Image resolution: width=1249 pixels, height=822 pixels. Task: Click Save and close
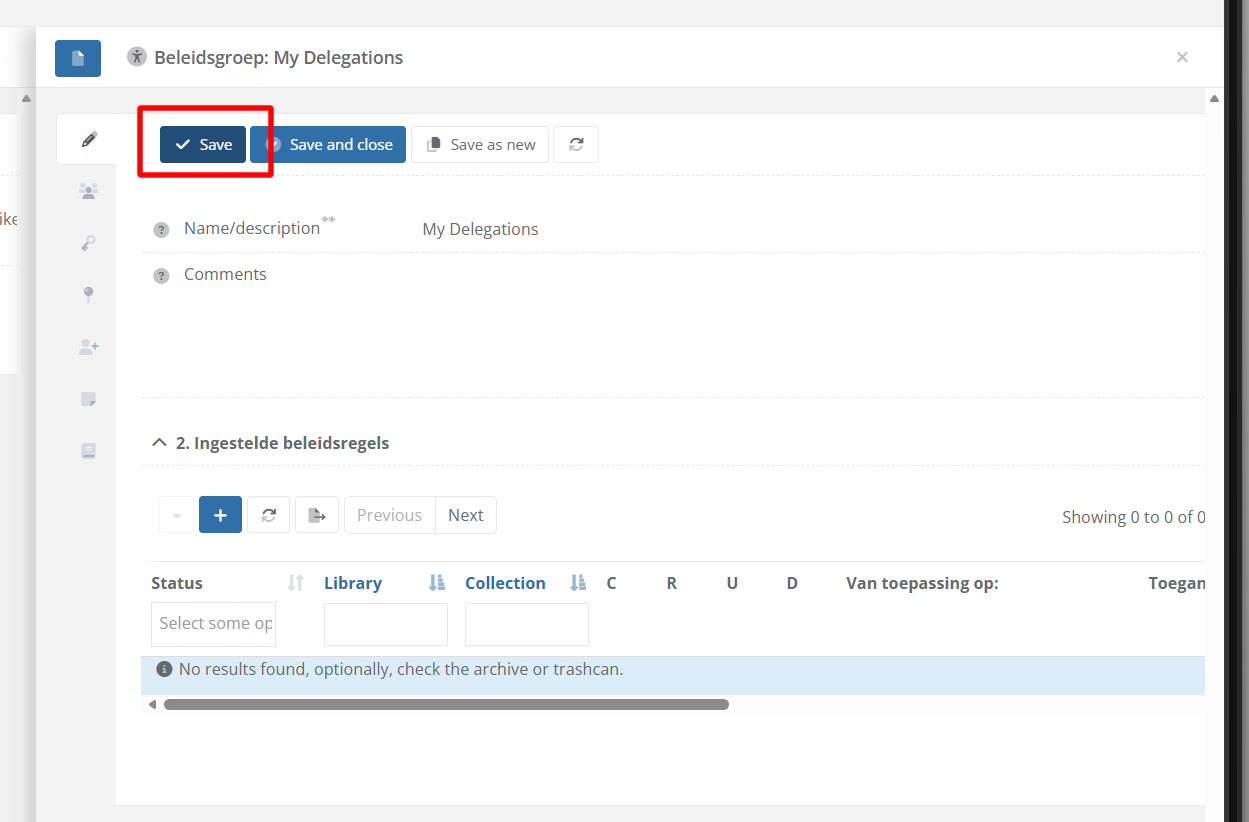[328, 144]
